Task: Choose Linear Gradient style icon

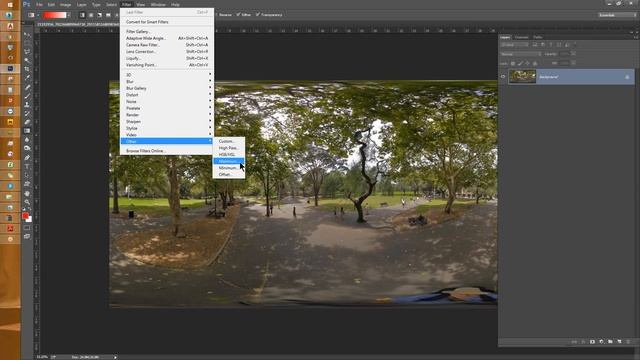Action: pos(82,15)
